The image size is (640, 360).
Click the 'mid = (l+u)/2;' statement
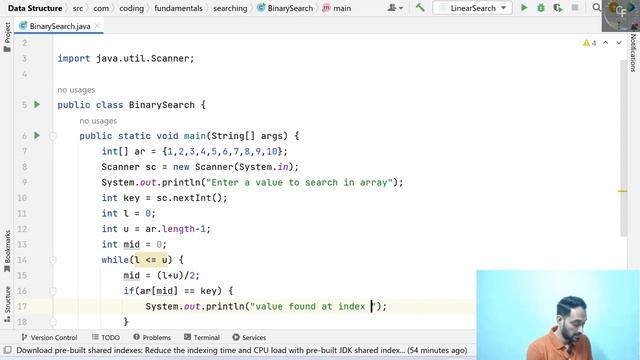162,276
